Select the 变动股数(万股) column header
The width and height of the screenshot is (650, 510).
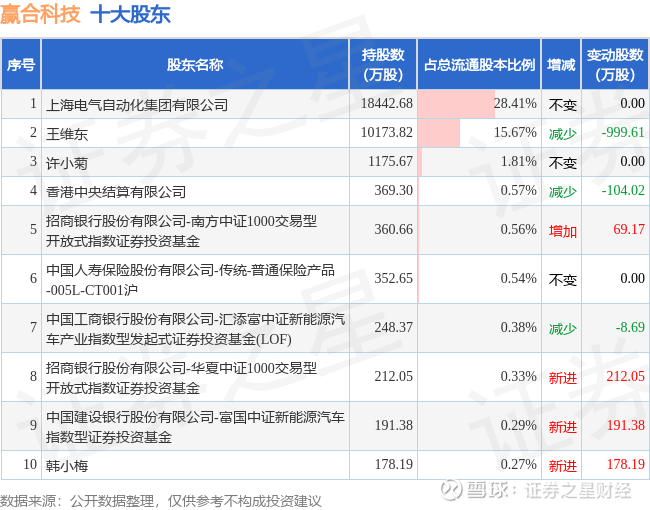click(615, 64)
